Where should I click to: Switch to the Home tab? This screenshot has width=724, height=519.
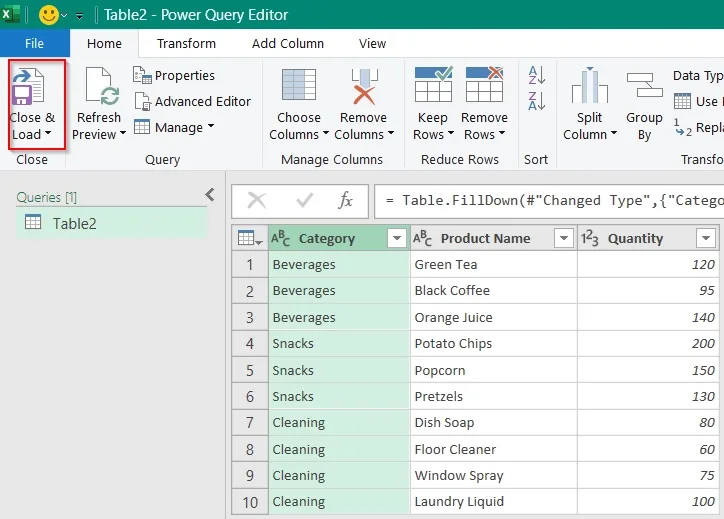tap(104, 43)
